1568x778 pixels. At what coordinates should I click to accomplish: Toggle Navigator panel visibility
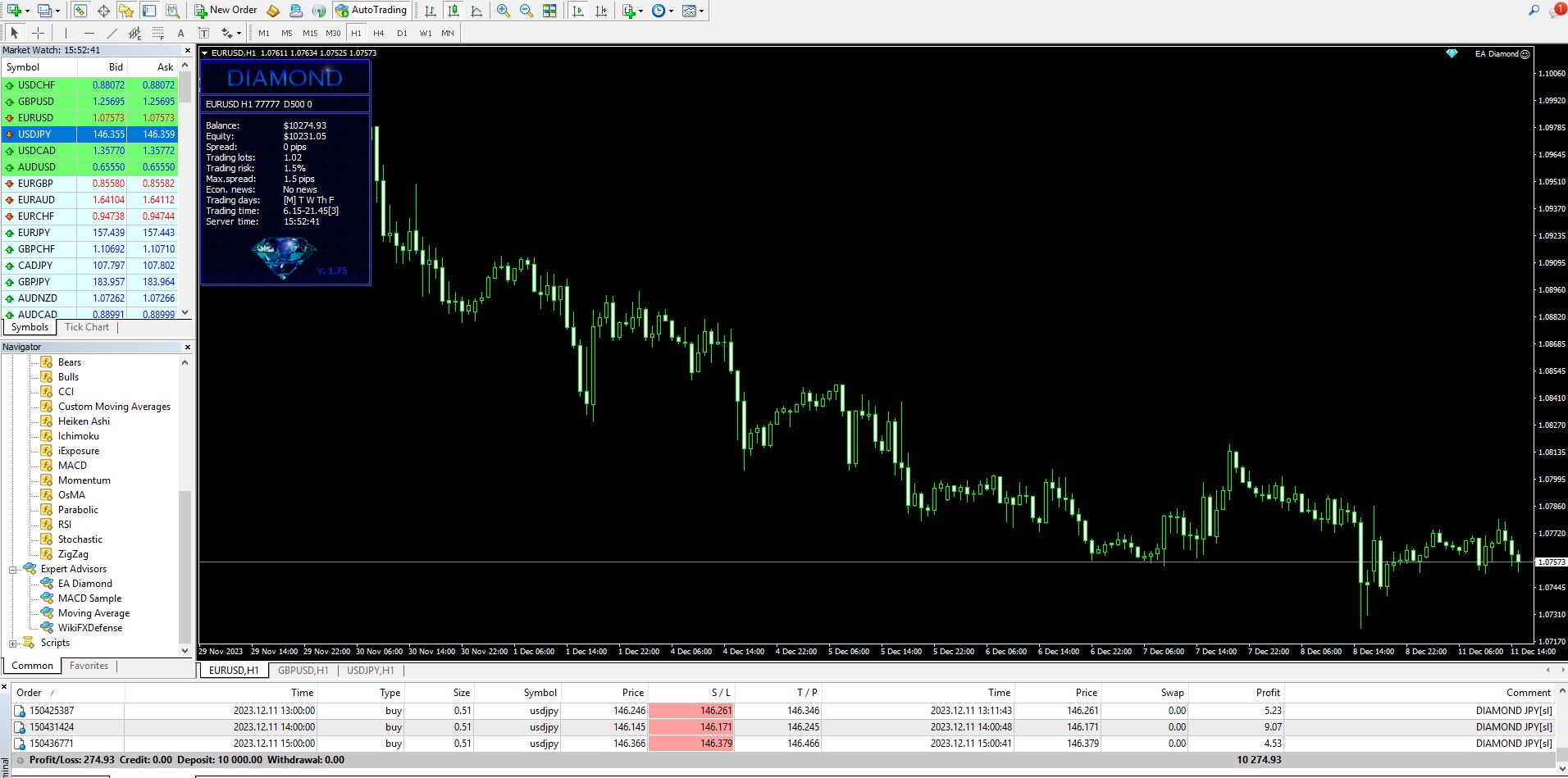(x=126, y=11)
